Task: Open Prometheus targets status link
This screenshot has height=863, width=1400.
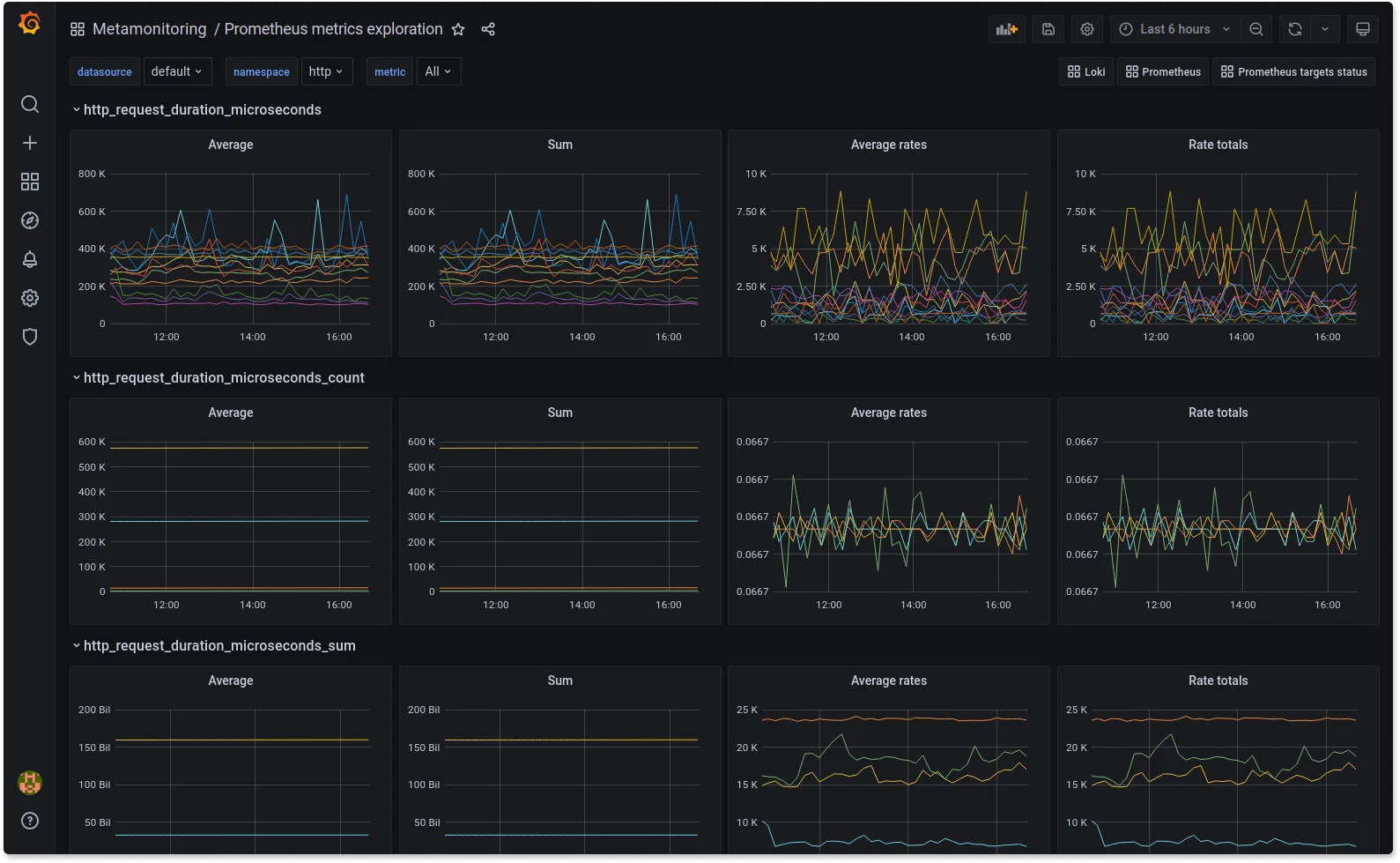Action: point(1293,71)
